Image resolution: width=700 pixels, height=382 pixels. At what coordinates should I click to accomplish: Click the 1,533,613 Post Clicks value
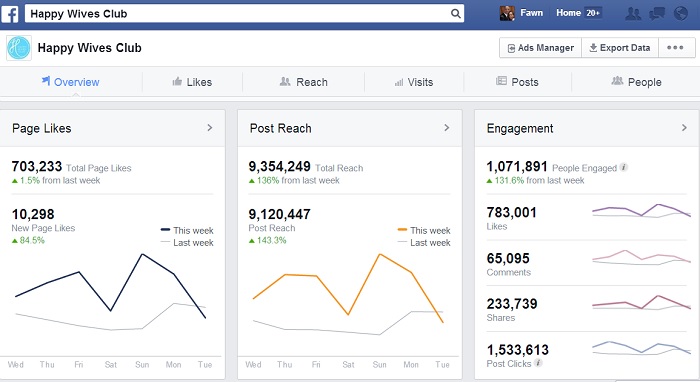[518, 350]
